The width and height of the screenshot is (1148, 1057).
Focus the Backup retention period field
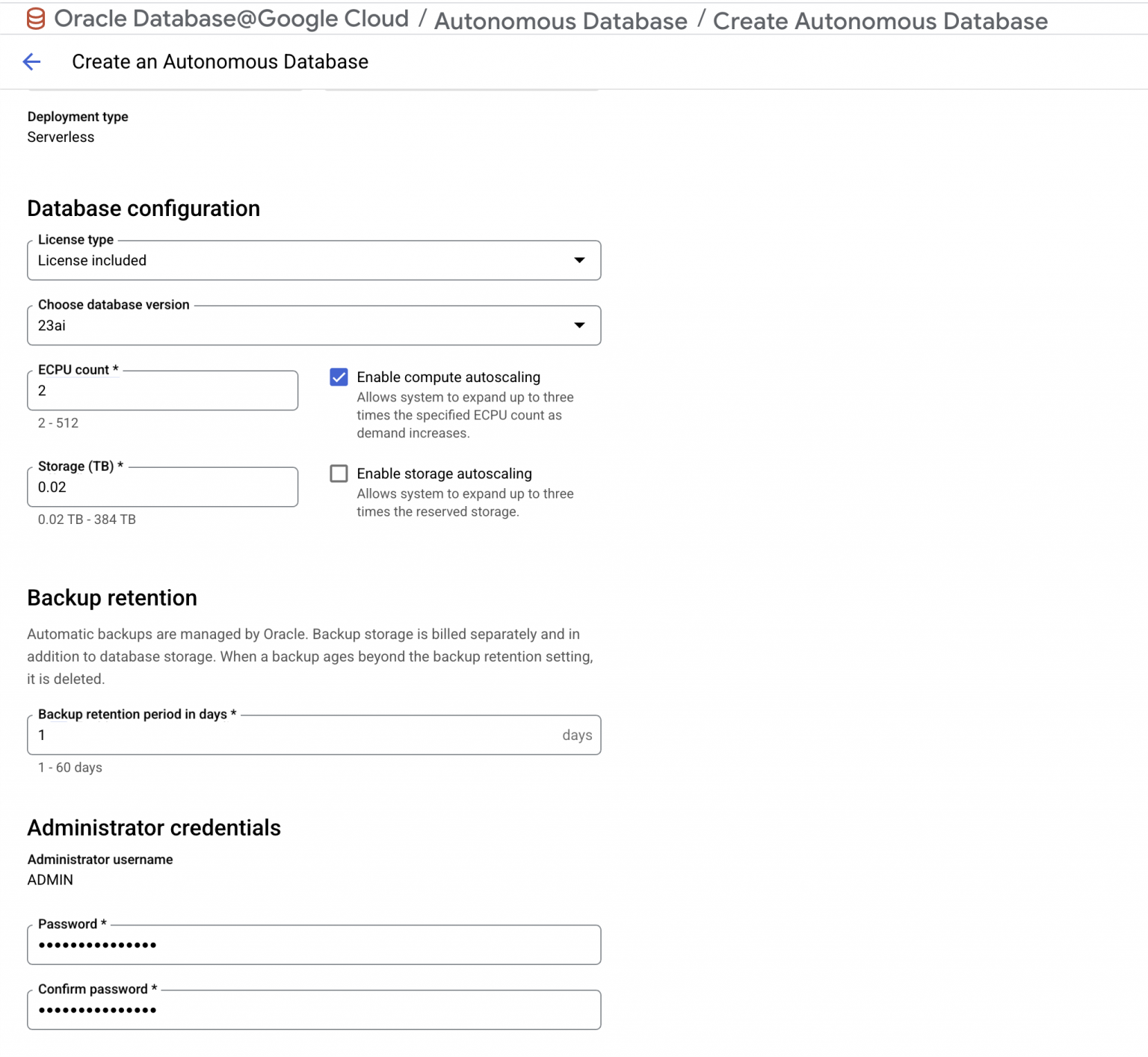click(x=299, y=735)
